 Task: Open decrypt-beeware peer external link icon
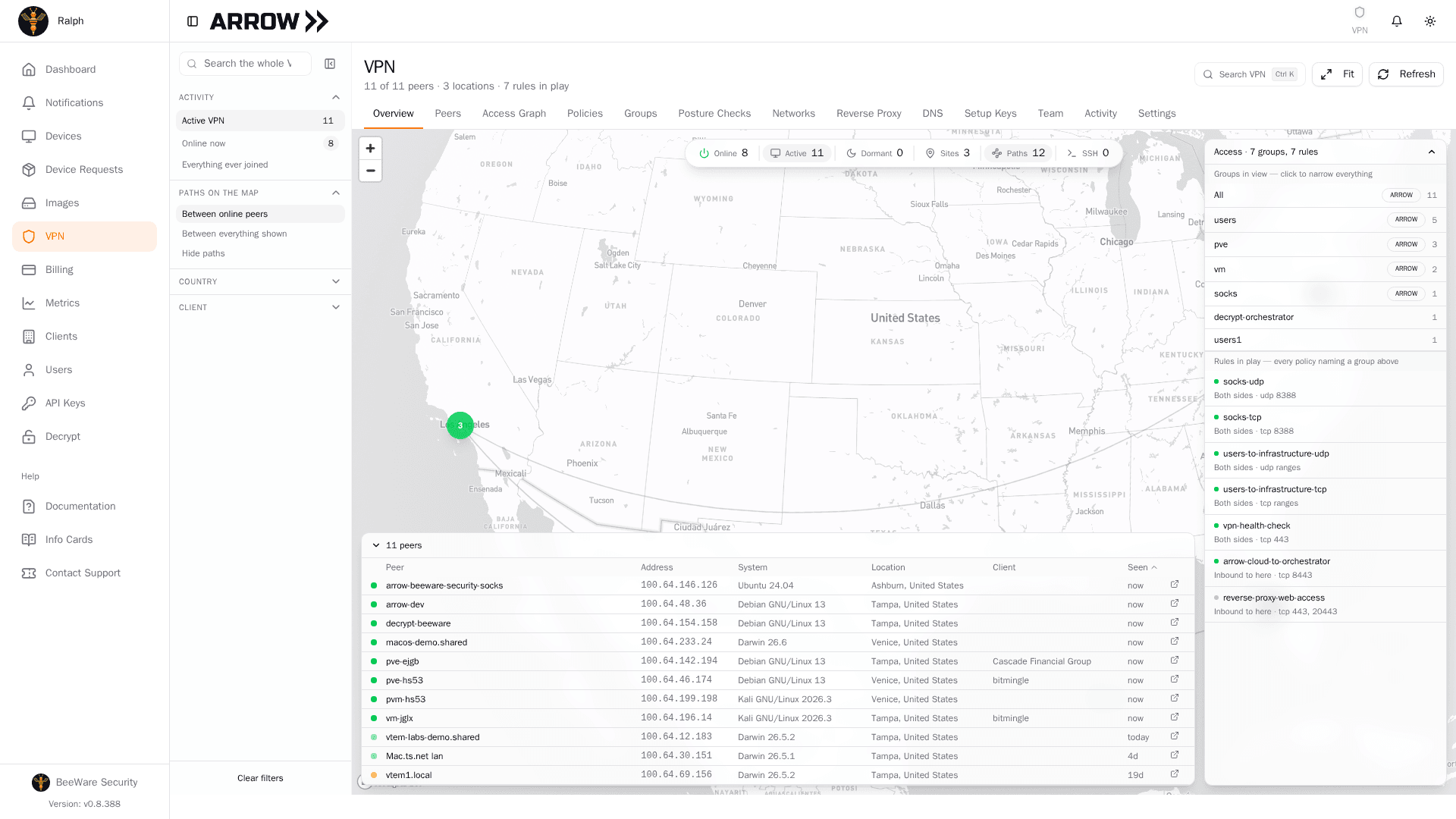tap(1175, 623)
